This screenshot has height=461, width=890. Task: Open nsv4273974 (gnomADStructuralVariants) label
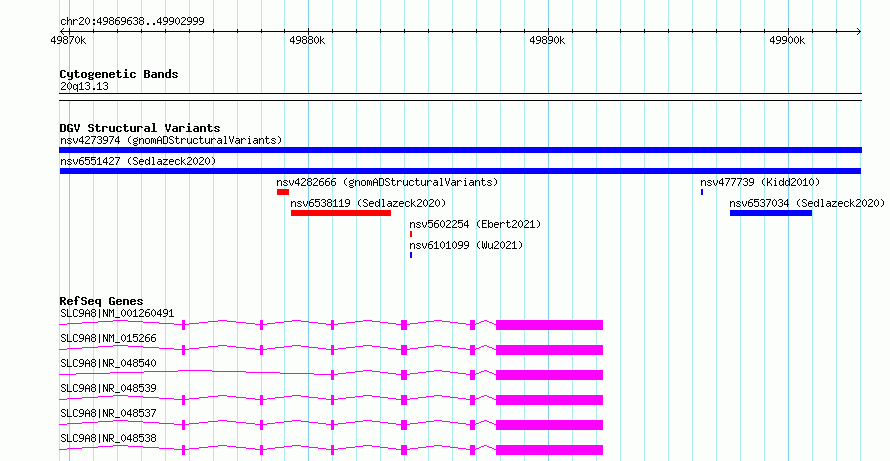171,140
